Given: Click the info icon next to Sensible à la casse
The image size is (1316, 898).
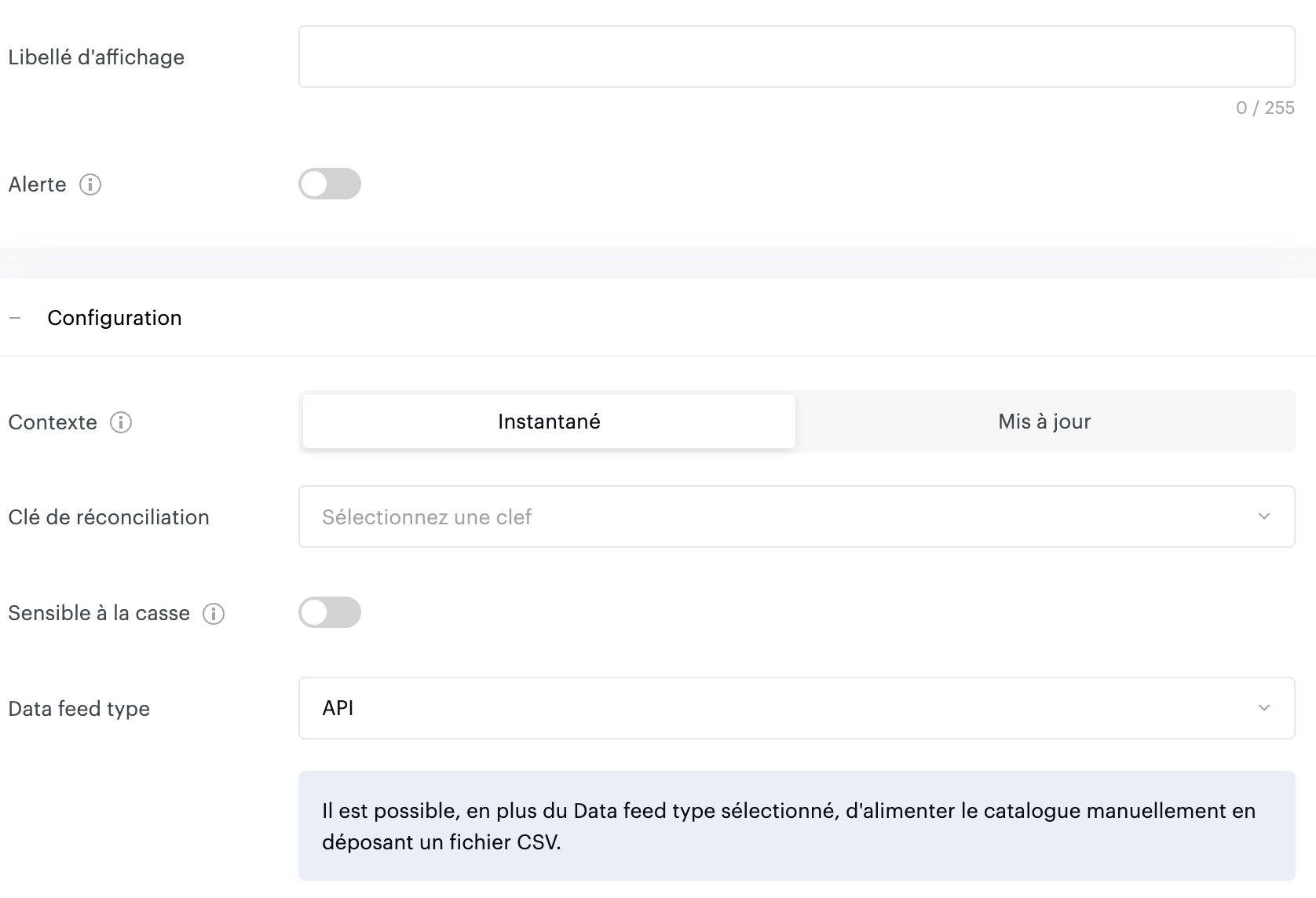Looking at the screenshot, I should [214, 613].
